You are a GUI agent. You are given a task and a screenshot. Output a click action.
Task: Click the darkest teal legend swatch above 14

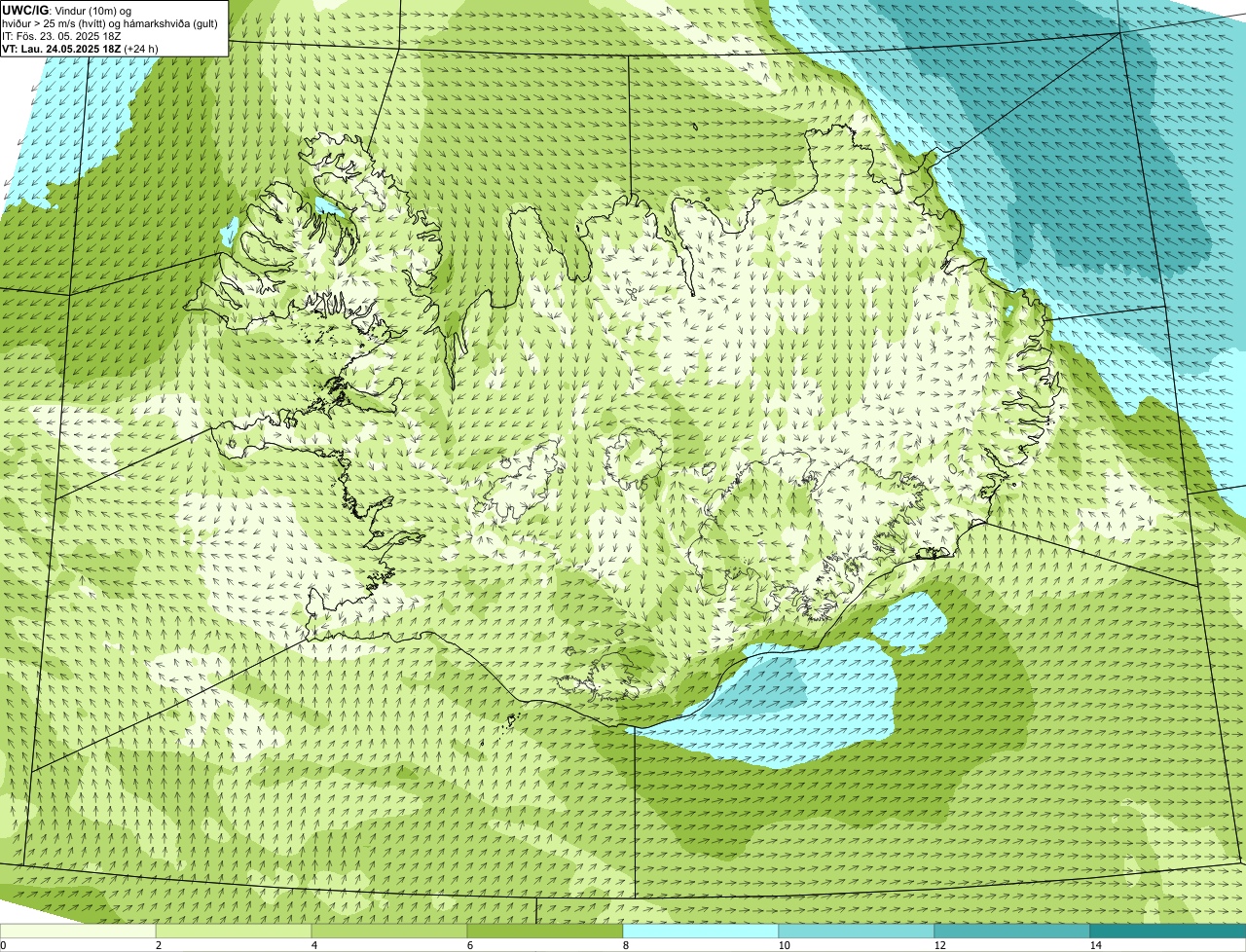(1168, 932)
